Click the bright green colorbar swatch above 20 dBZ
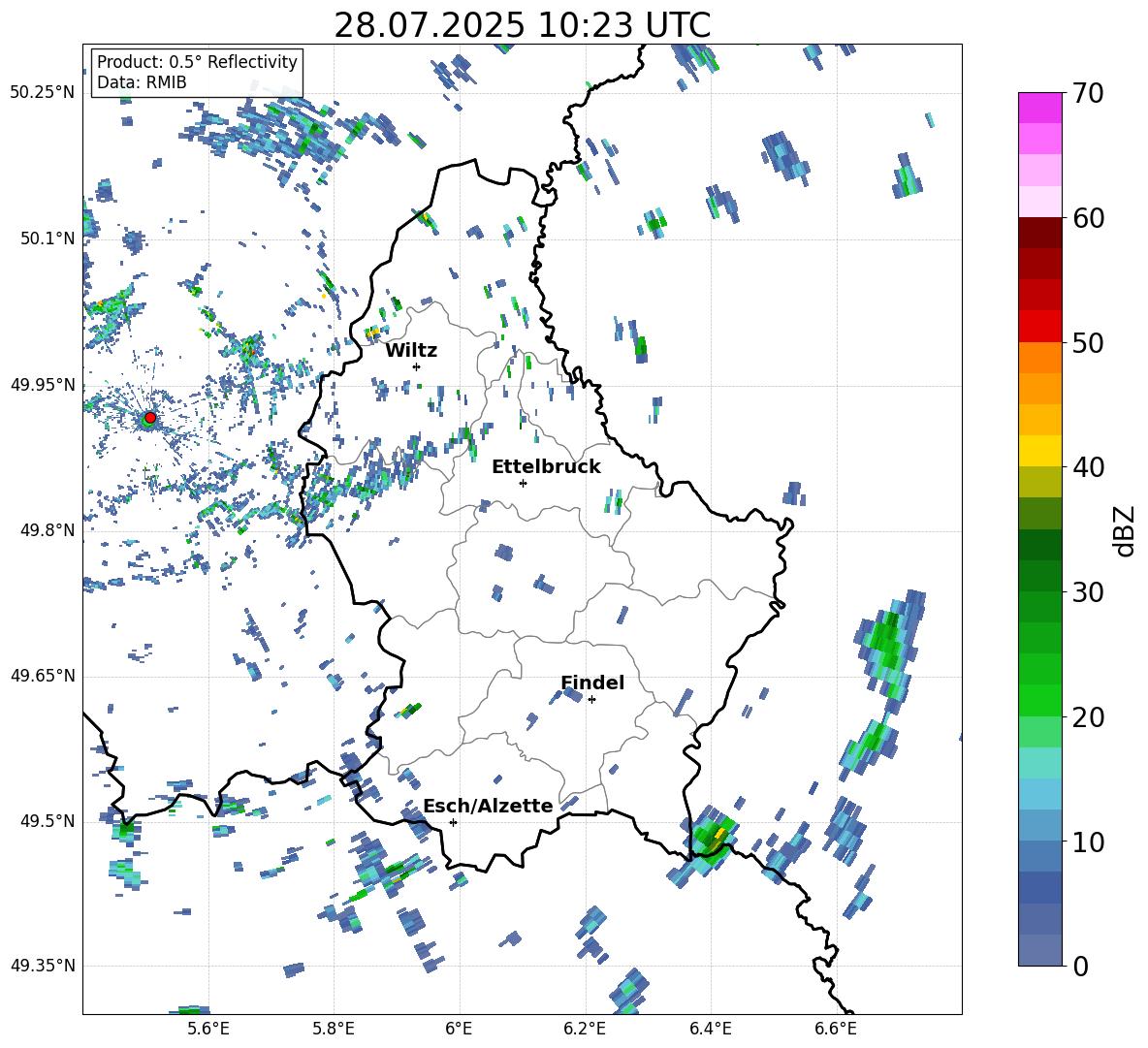Screen dimensions: 1148x1048 pyautogui.click(x=1039, y=700)
